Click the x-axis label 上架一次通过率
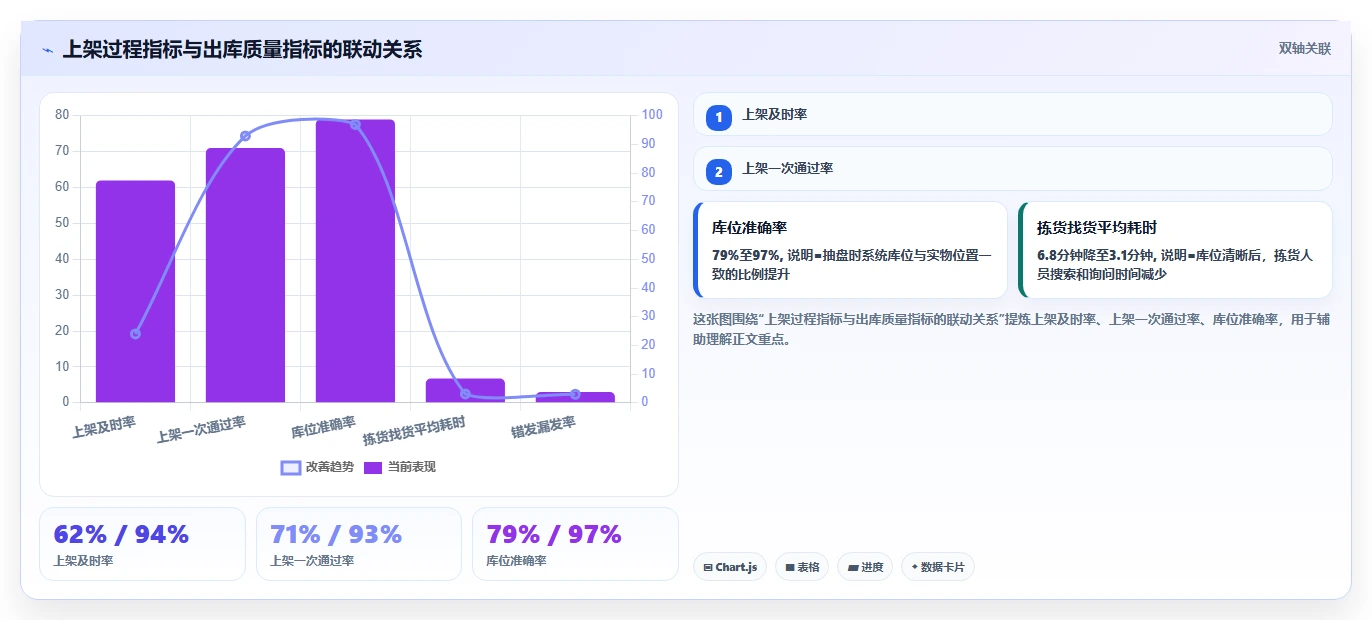 tap(201, 430)
